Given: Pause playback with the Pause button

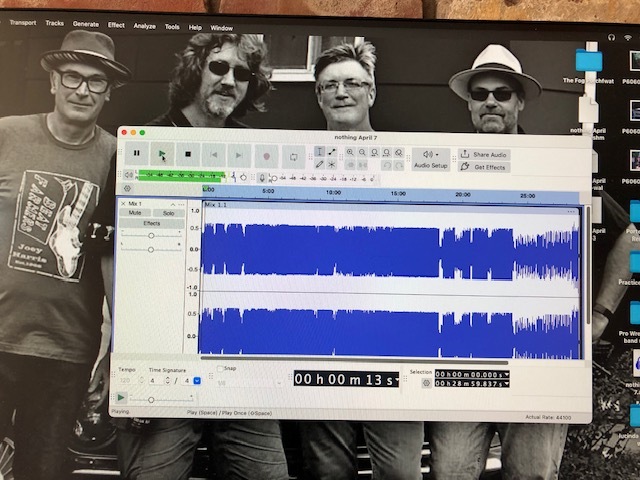Looking at the screenshot, I should [137, 153].
